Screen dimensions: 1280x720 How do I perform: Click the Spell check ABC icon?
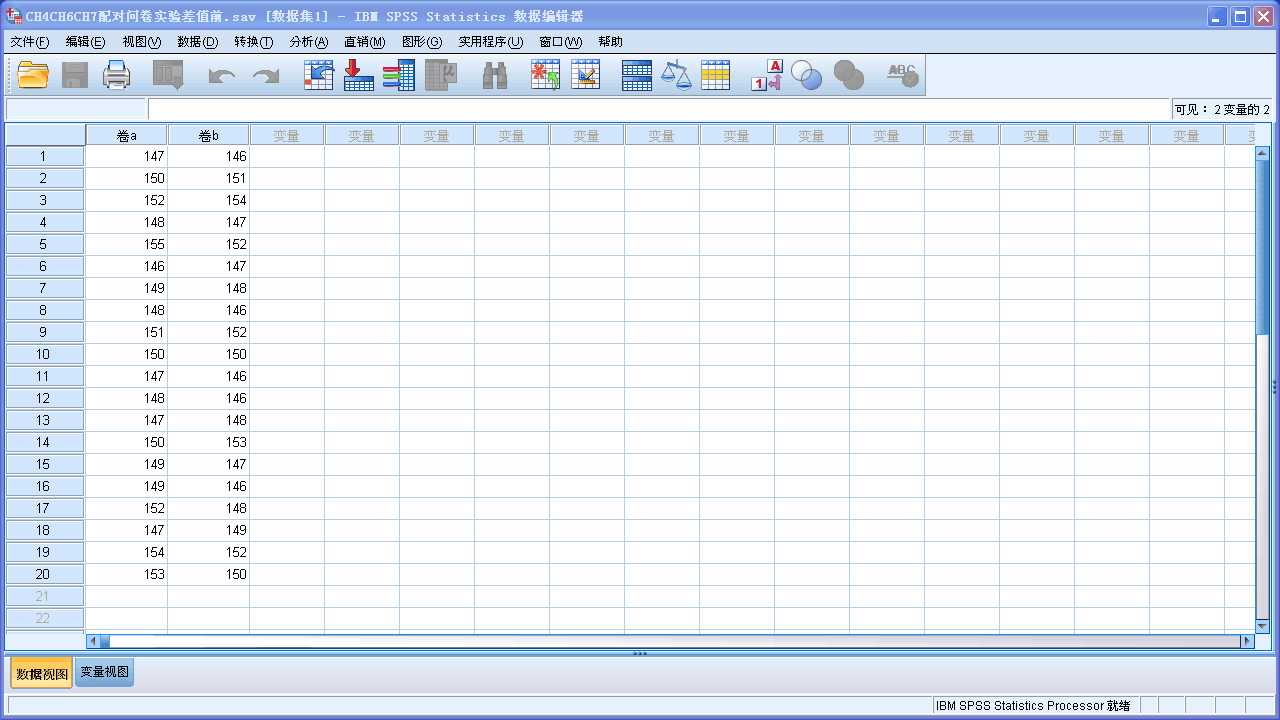point(902,75)
